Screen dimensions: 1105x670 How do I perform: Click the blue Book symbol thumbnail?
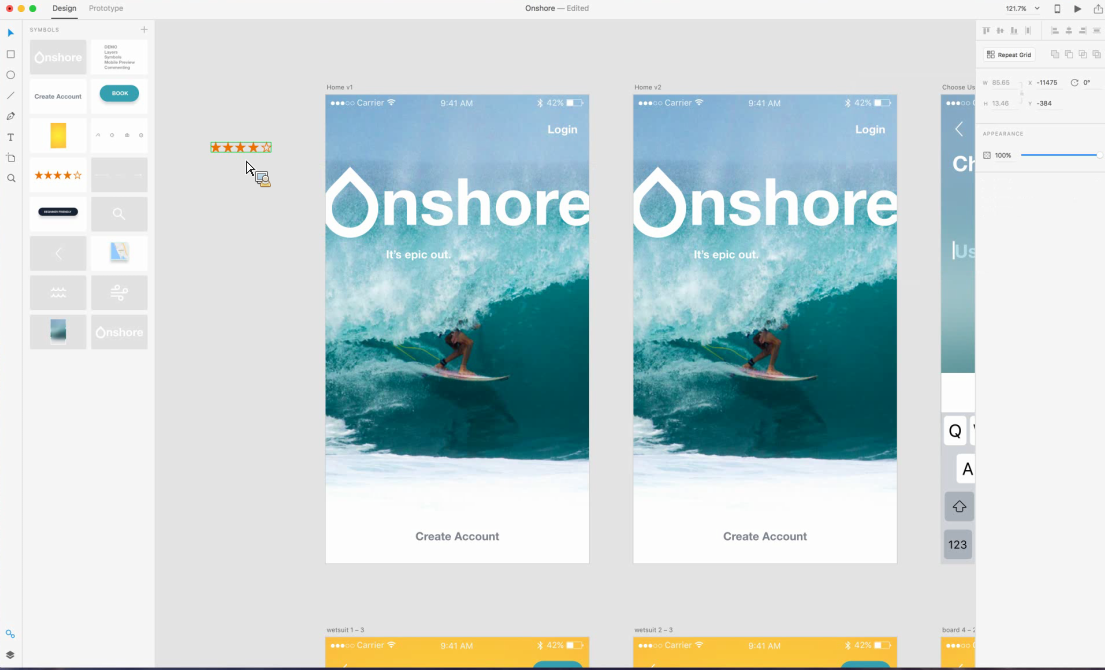click(119, 93)
